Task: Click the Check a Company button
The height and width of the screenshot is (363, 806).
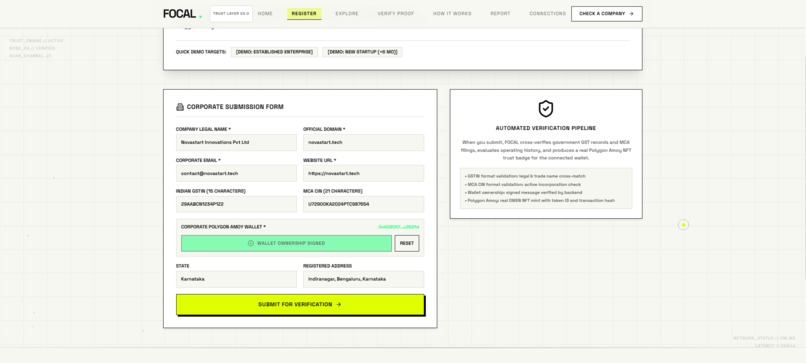Action: click(x=607, y=14)
